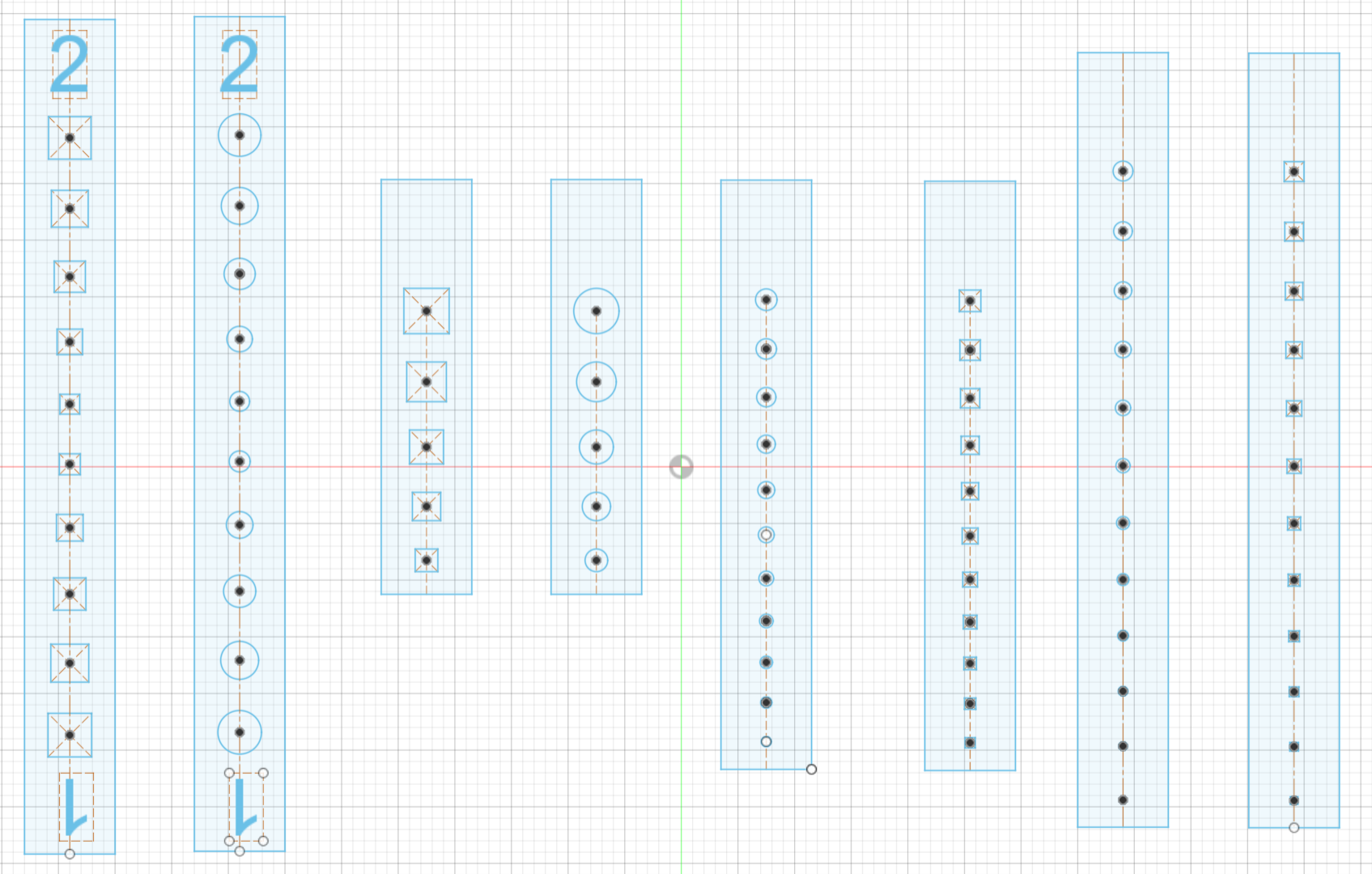
Task: Select the rotated "1" text in the leftmost strip
Action: [x=75, y=808]
